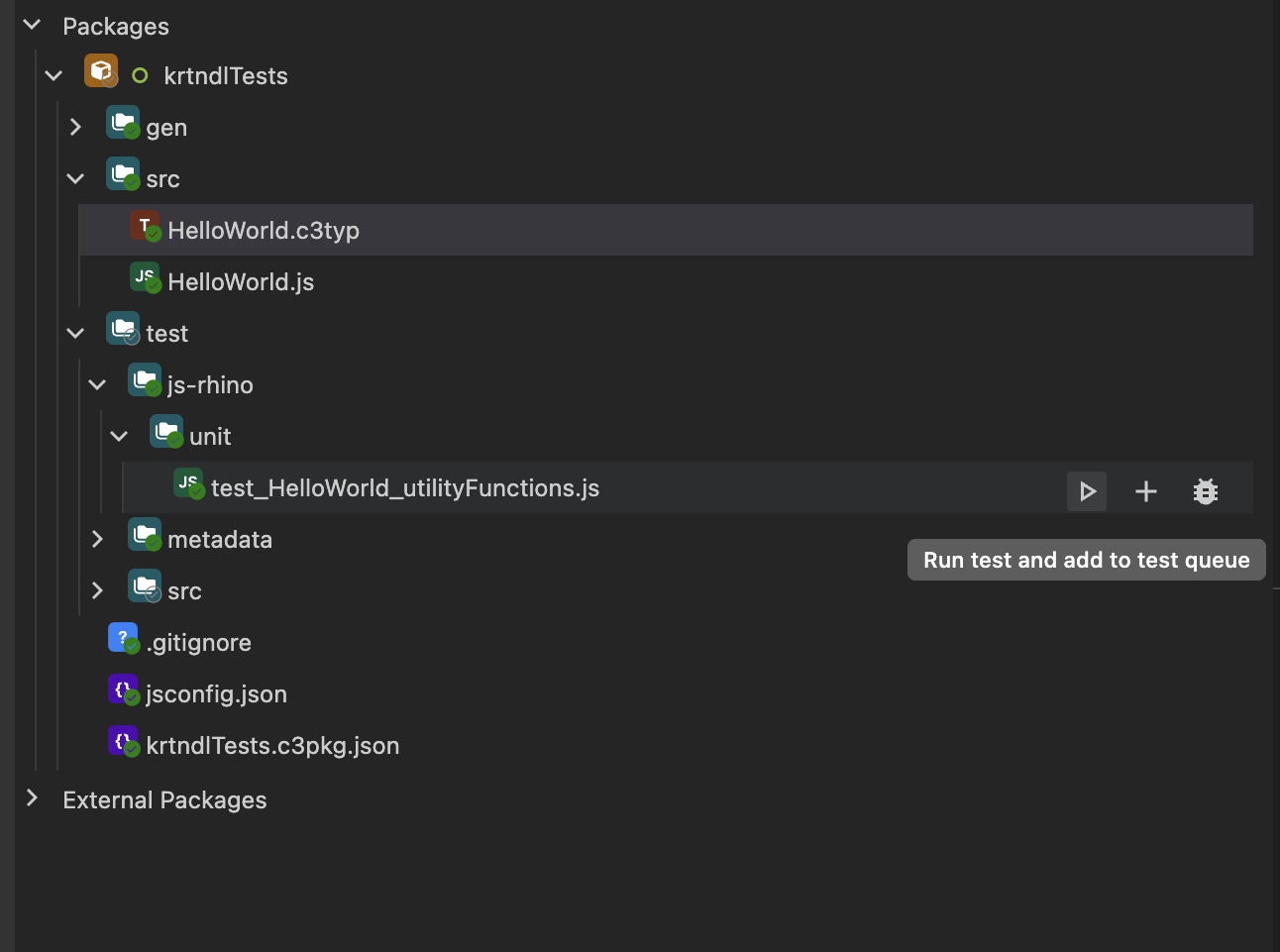This screenshot has width=1280, height=952.
Task: Click the debug bug icon
Action: pyautogui.click(x=1206, y=489)
